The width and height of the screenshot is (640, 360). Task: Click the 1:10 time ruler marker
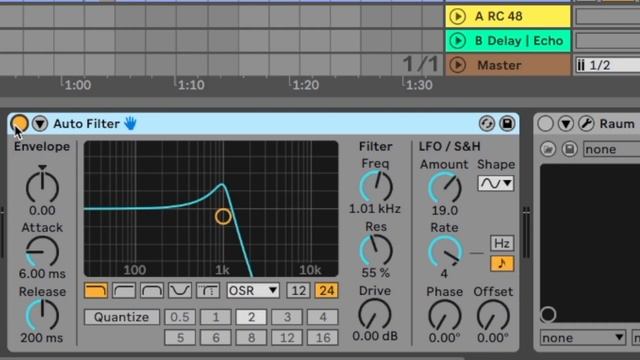[191, 85]
